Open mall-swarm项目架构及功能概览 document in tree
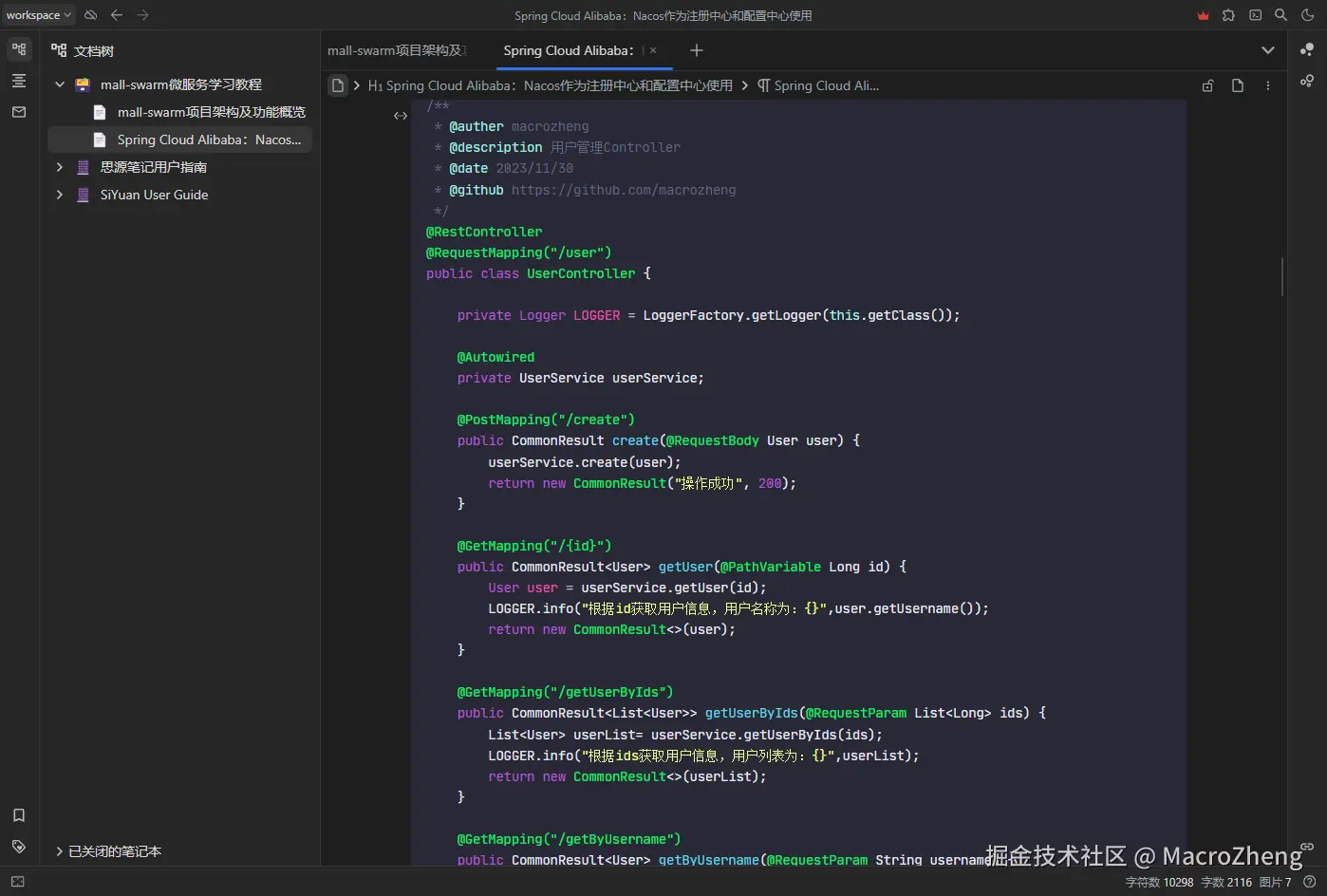The height and width of the screenshot is (896, 1327). pyautogui.click(x=211, y=112)
